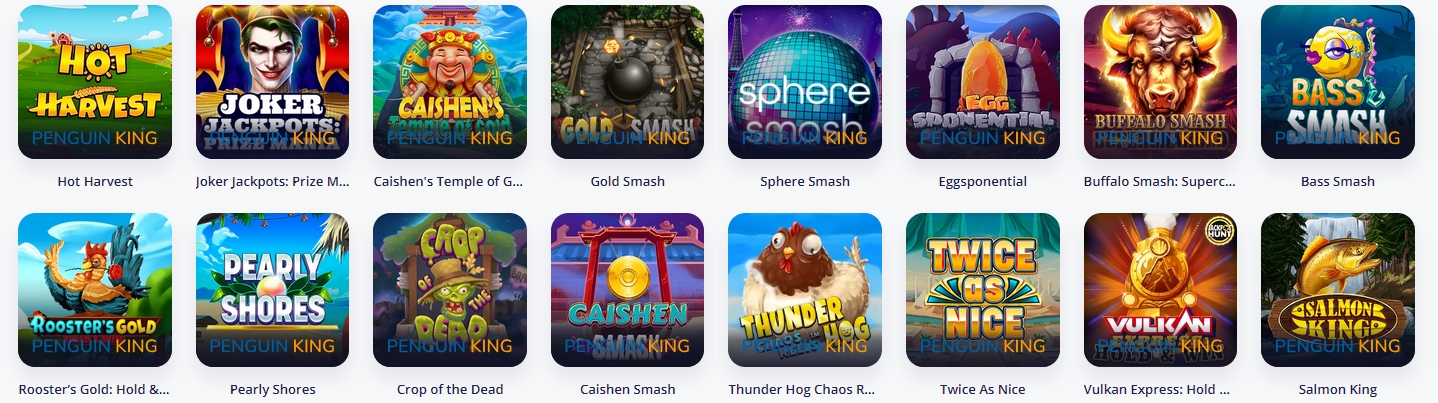Viewport: 1438px width, 403px height.
Task: Open the Gold Smash bomb artwork
Action: click(x=627, y=82)
